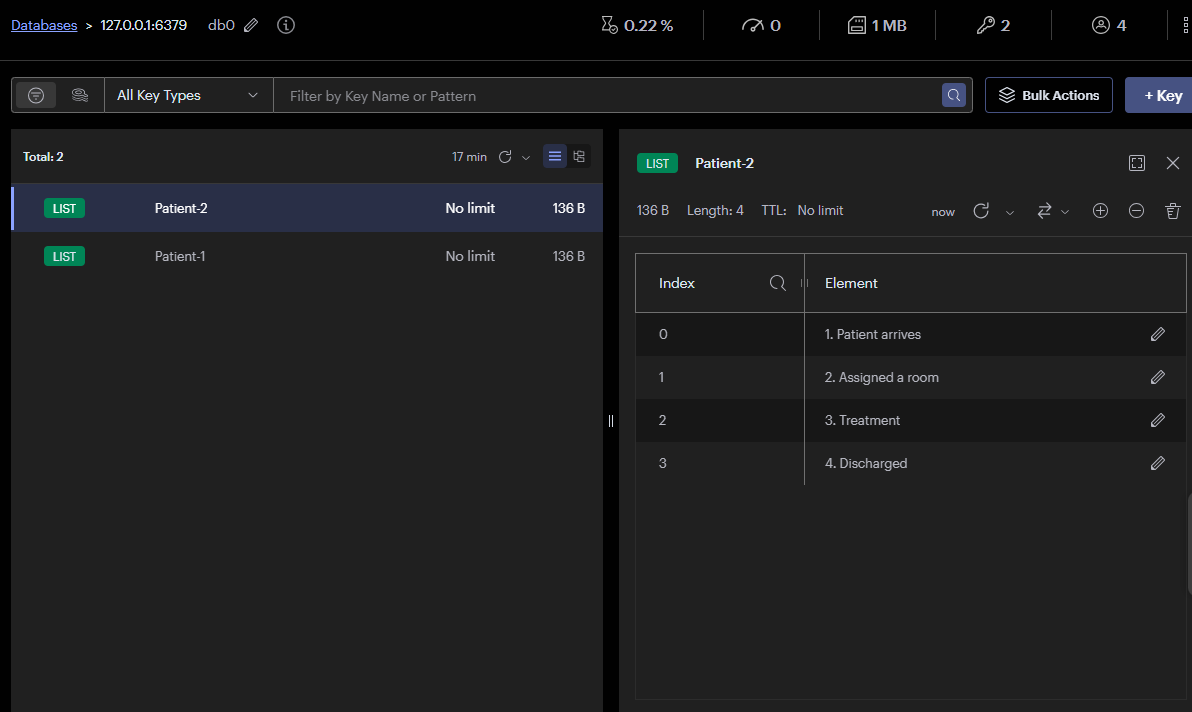Screen dimensions: 1192x712
Task: Open the header overflow kebab menu
Action: (1184, 24)
